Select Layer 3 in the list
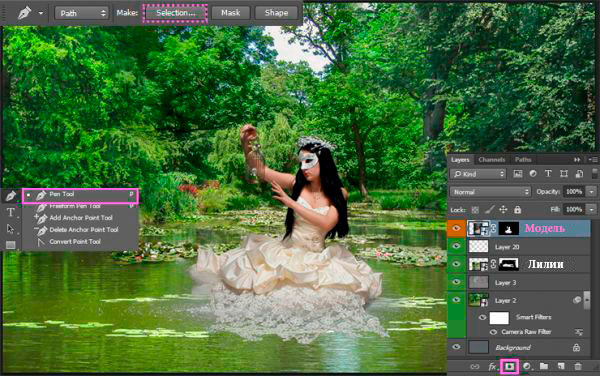The image size is (600, 376). [518, 282]
